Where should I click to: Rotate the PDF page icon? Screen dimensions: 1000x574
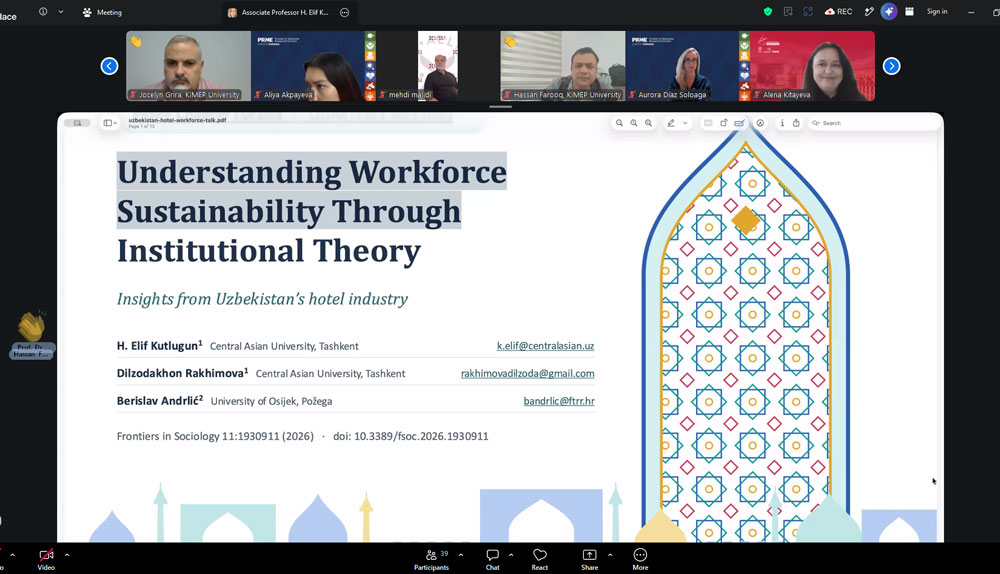[724, 123]
